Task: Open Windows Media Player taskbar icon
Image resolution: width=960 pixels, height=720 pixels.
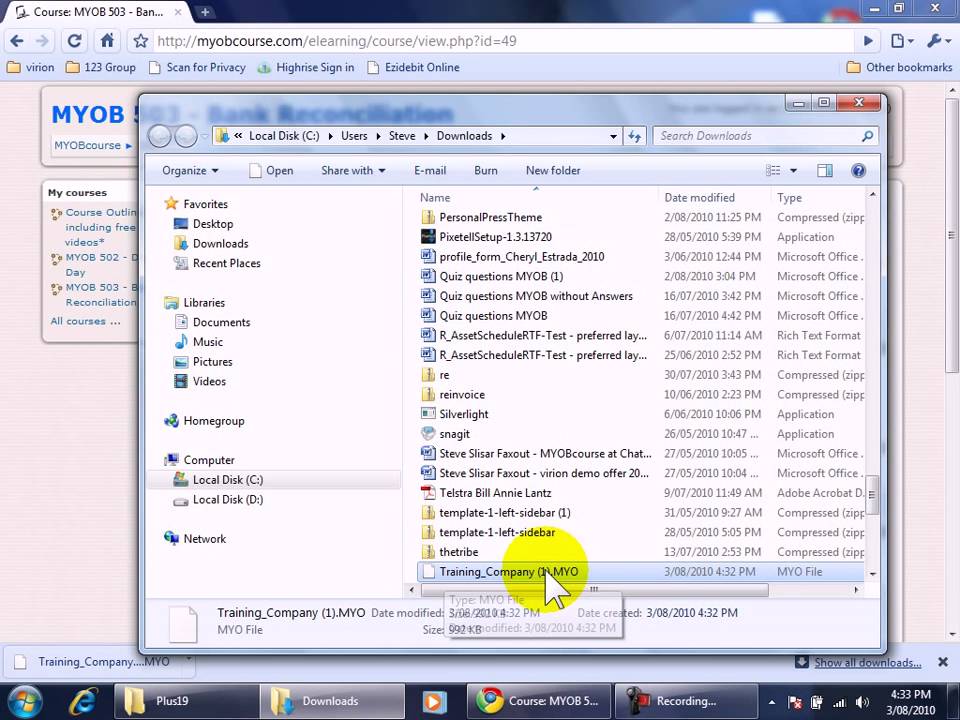Action: tap(434, 701)
